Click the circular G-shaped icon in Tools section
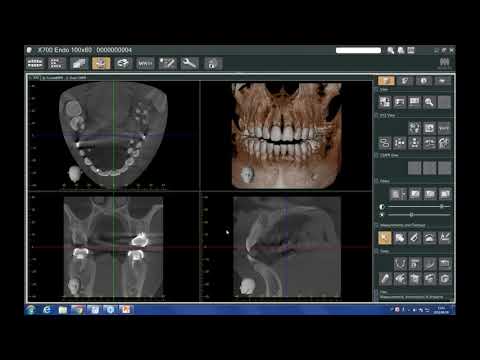 (x=444, y=279)
